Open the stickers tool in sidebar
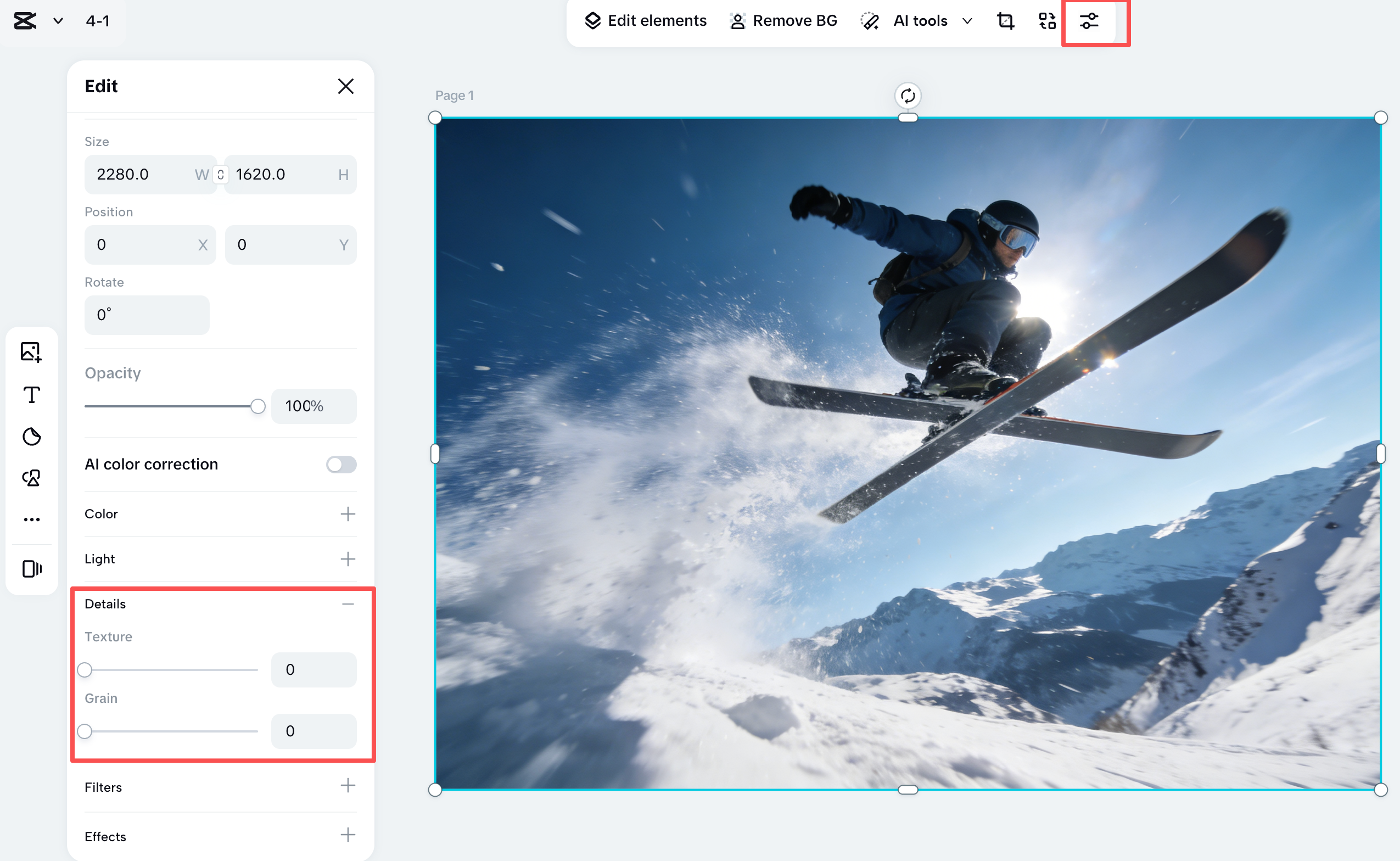Viewport: 1400px width, 861px height. [x=32, y=437]
